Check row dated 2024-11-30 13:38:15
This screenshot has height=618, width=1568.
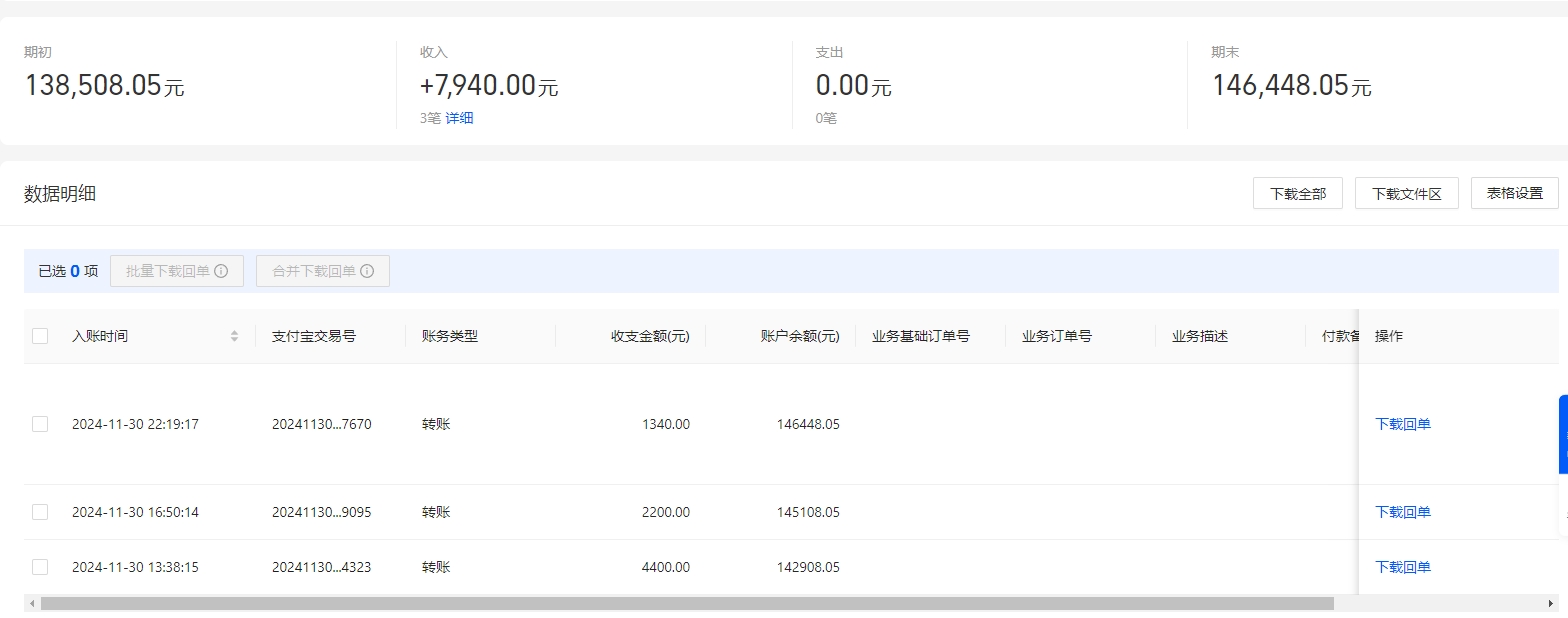tap(40, 567)
